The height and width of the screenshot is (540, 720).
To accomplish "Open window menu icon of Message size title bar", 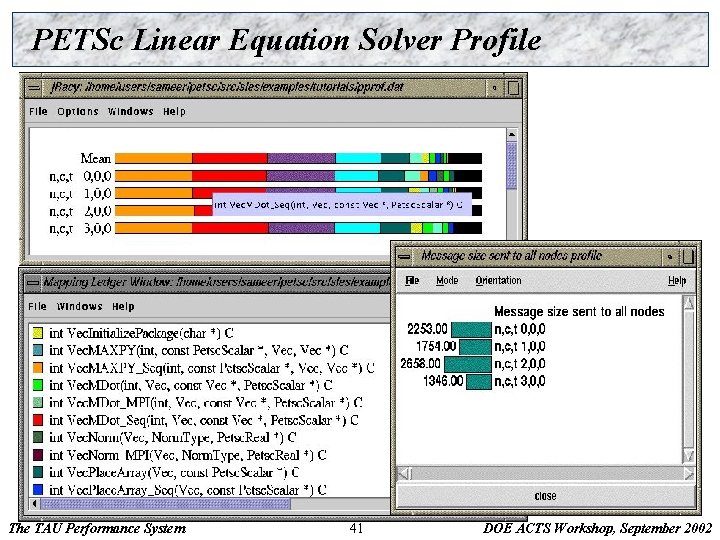I will coord(404,256).
